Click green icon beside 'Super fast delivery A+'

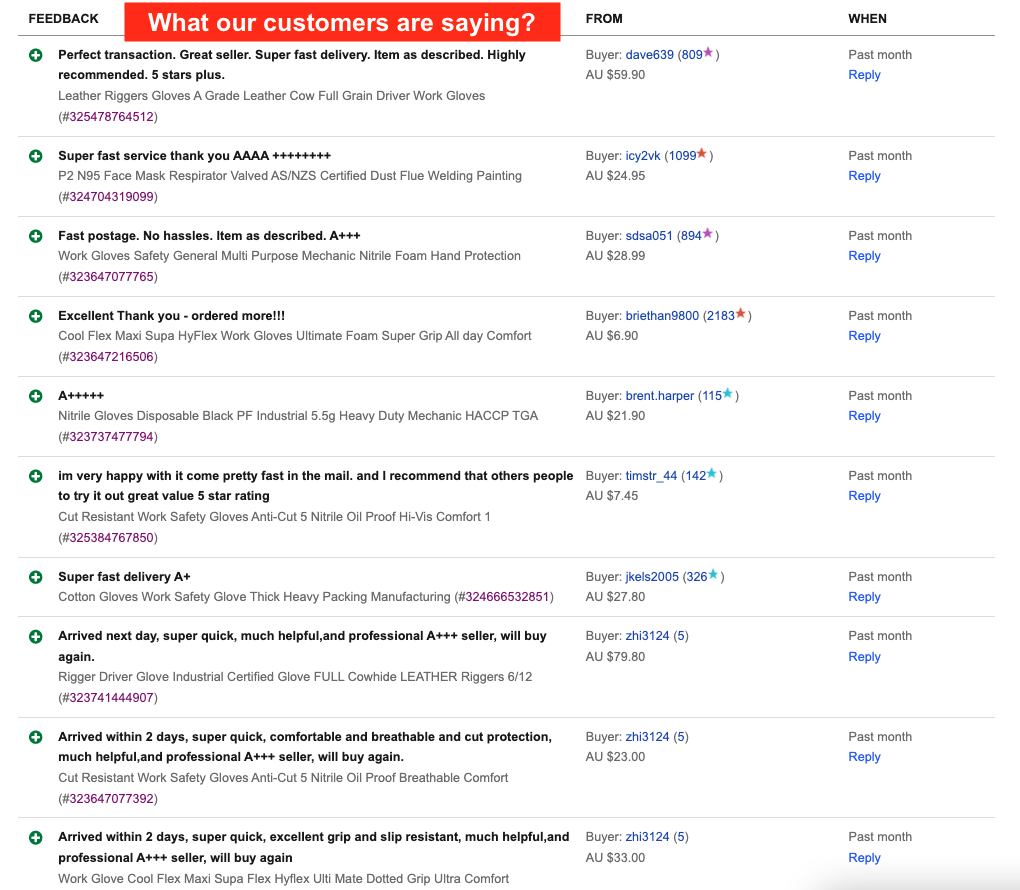[36, 577]
